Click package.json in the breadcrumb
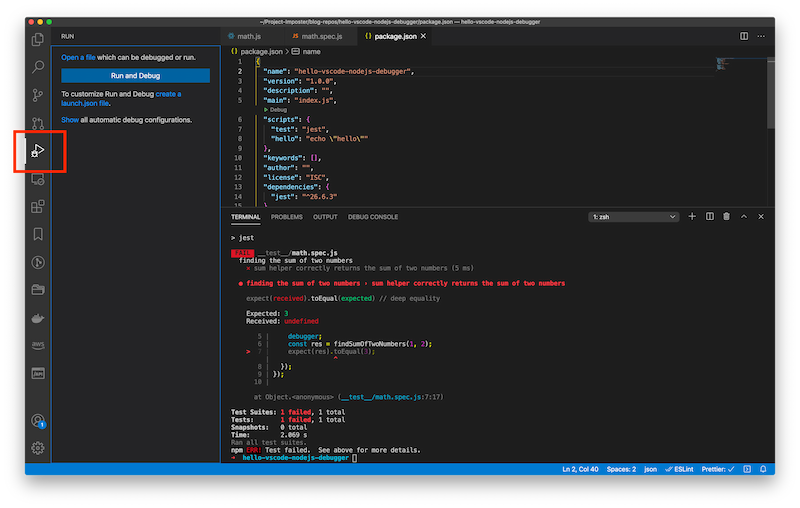The image size is (800, 508). pos(261,52)
